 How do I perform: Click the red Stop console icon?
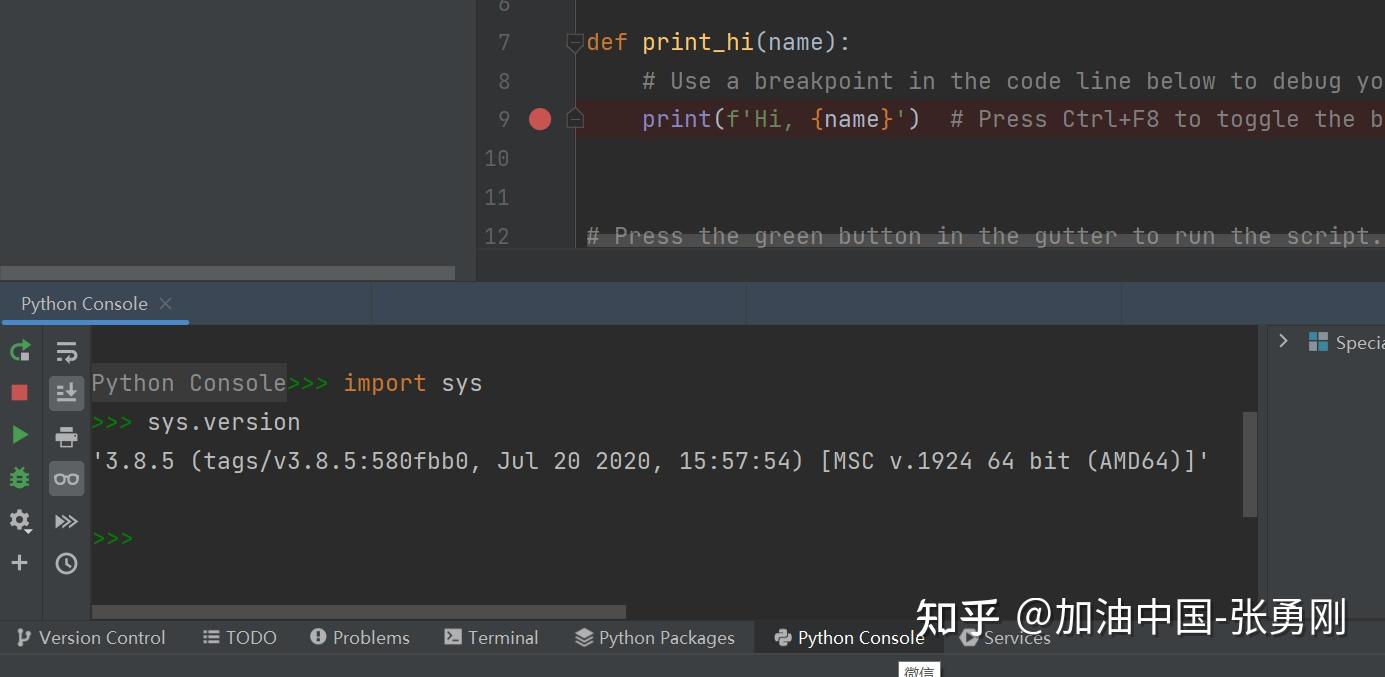[18, 392]
